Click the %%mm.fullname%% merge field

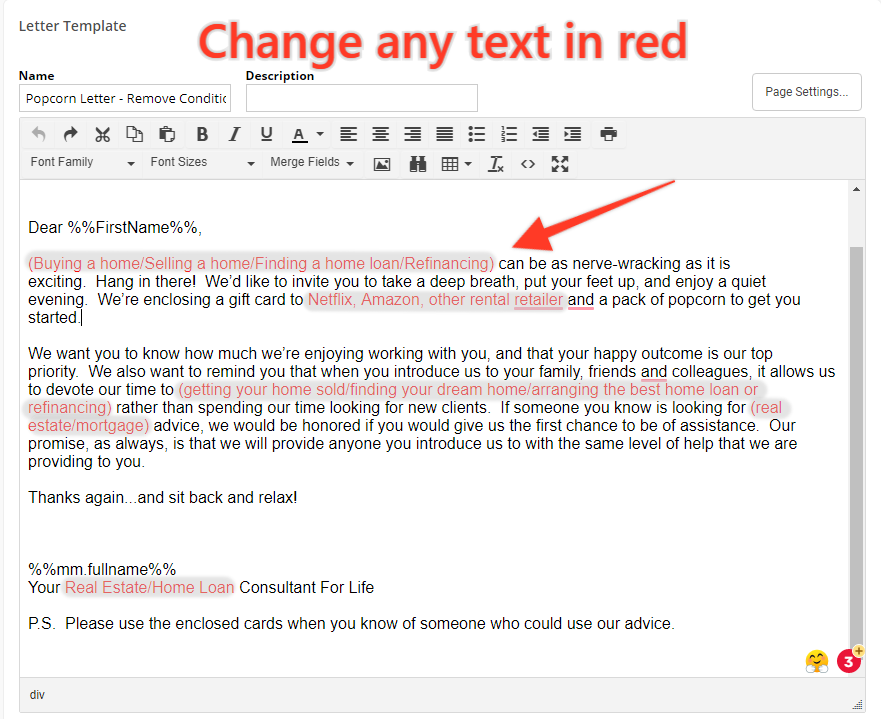(102, 570)
